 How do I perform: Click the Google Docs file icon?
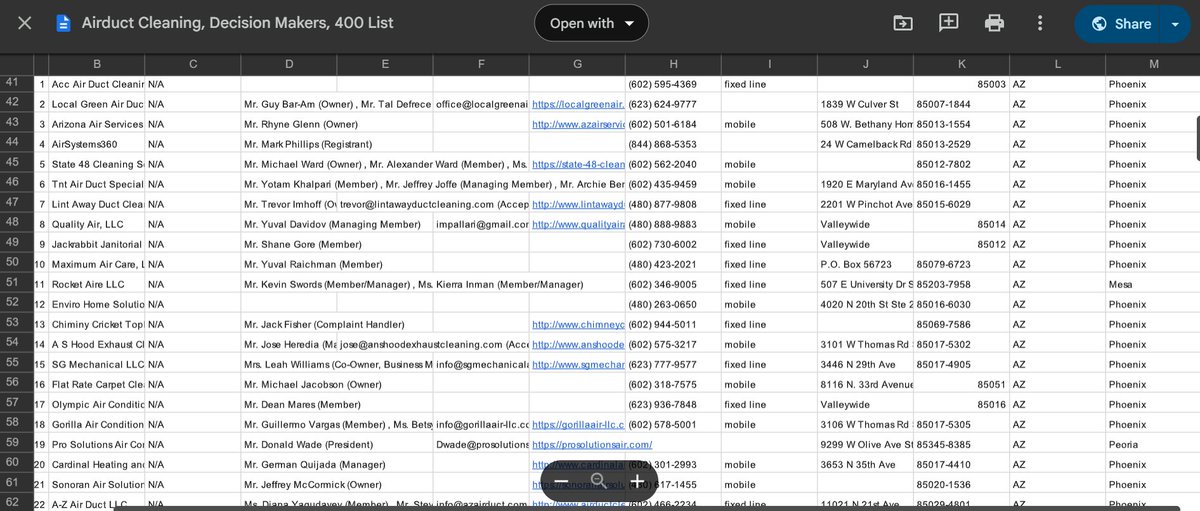click(x=64, y=23)
